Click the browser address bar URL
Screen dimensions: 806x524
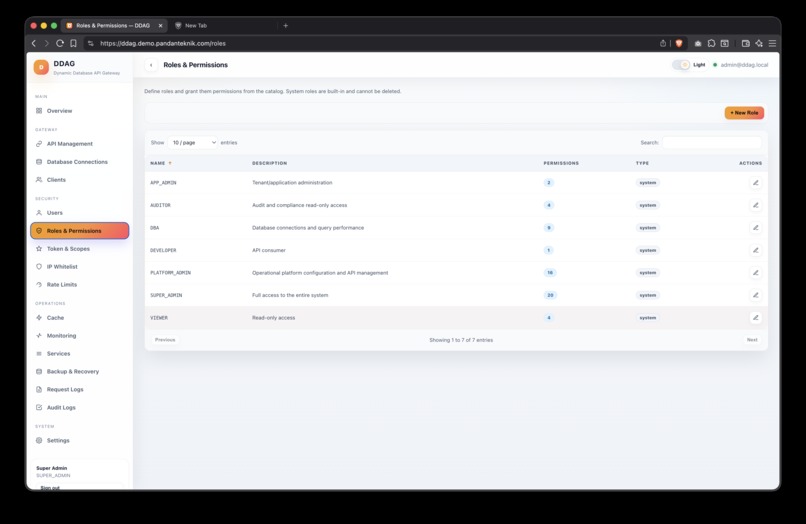pos(162,43)
